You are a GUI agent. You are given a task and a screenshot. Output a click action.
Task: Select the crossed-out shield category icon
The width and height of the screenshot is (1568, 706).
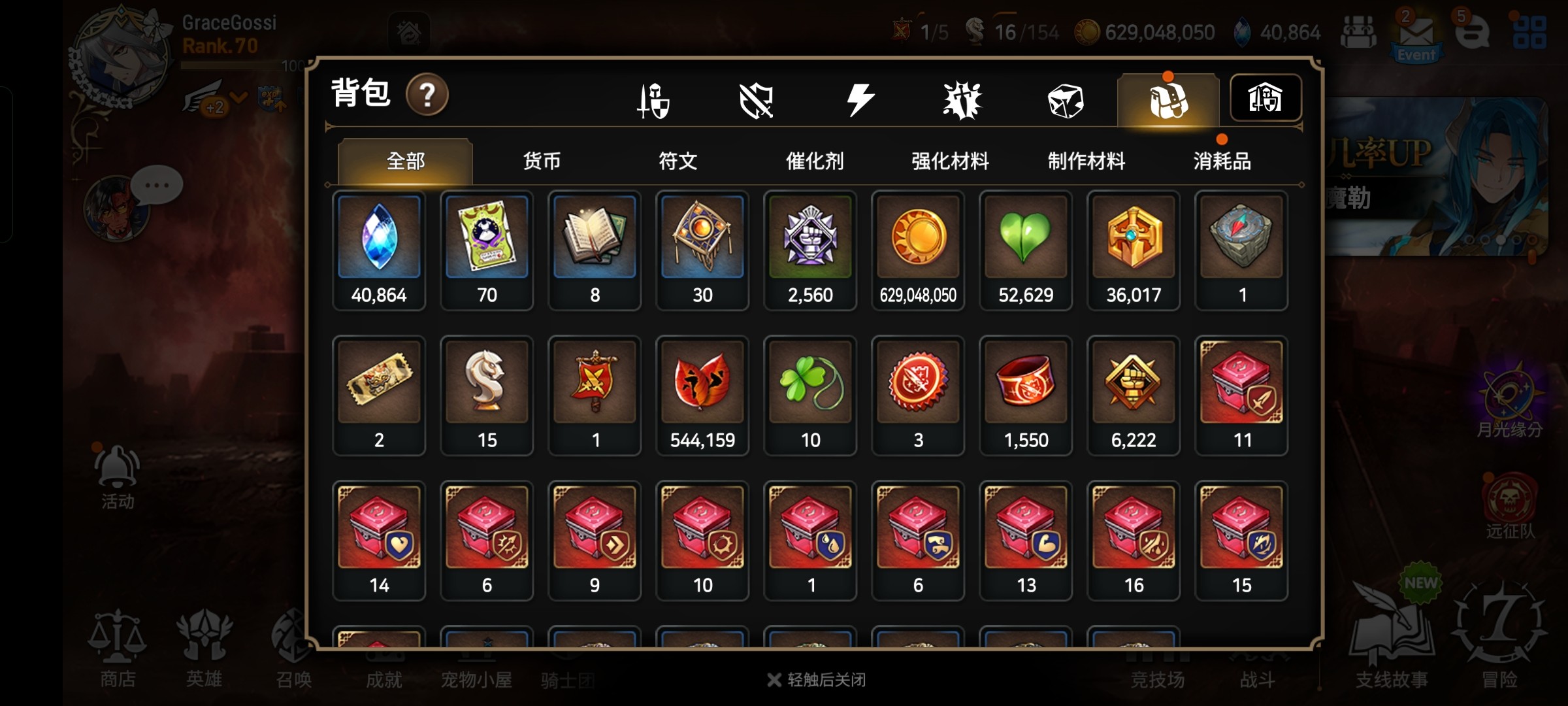pyautogui.click(x=756, y=101)
